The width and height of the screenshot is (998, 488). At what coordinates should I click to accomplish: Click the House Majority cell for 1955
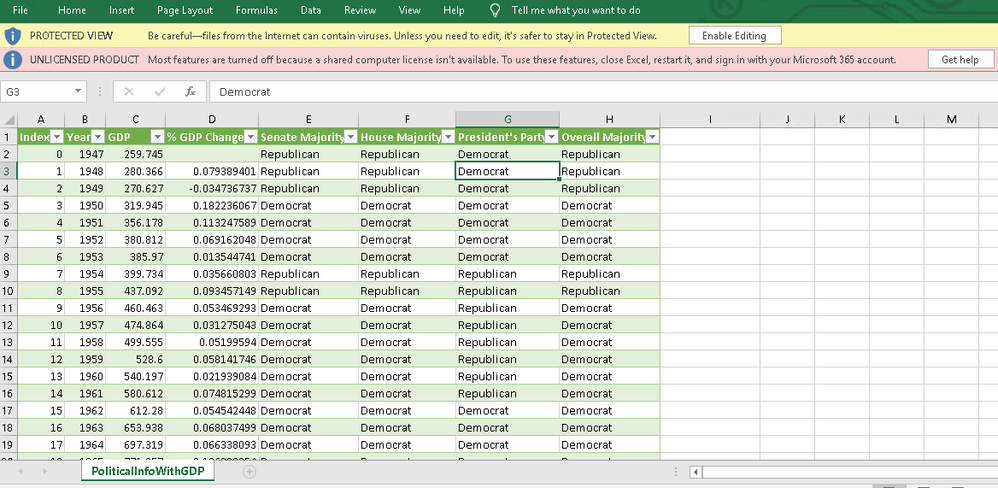point(407,291)
